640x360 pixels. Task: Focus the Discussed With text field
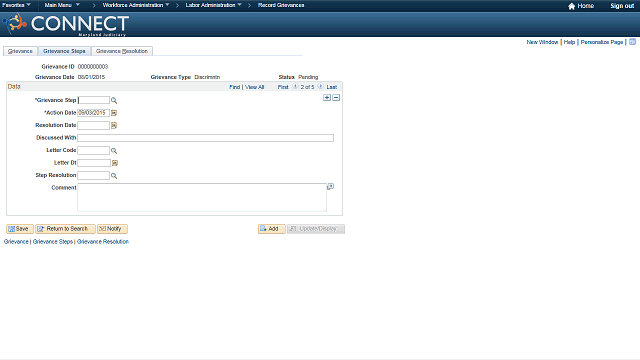coord(205,138)
